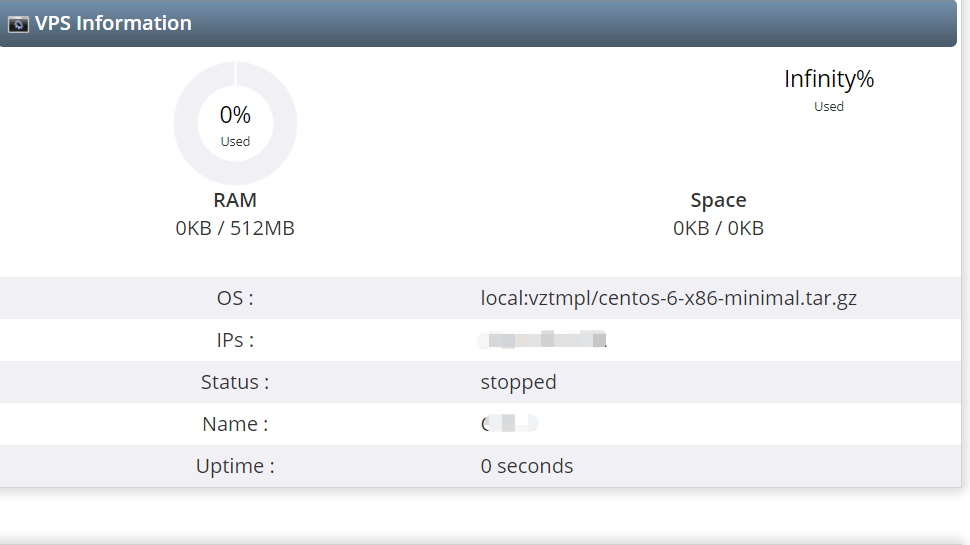Viewport: 970px width, 545px height.
Task: Click the Name row label
Action: pos(235,424)
